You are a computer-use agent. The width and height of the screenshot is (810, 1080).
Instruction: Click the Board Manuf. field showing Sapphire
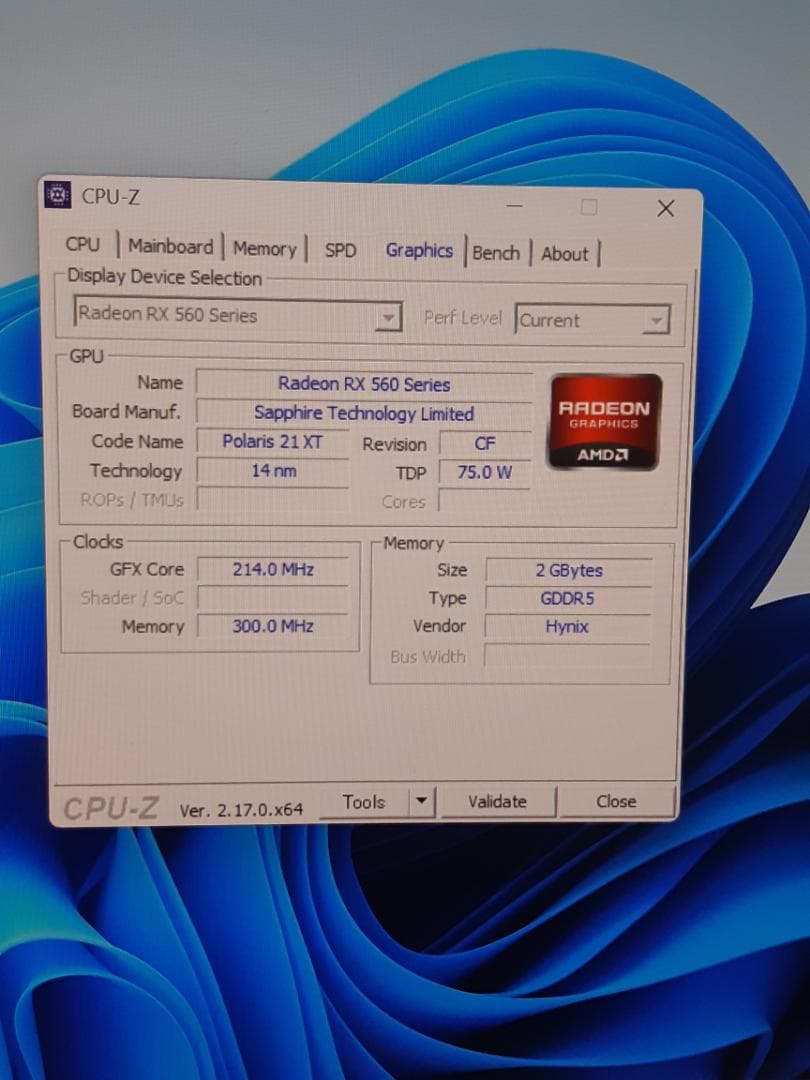(363, 413)
